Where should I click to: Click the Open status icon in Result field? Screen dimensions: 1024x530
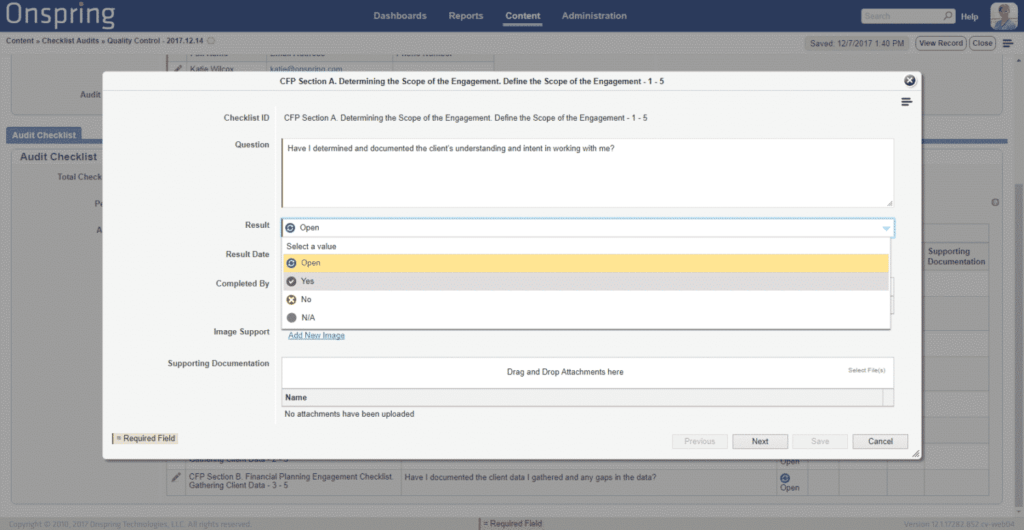pyautogui.click(x=291, y=228)
